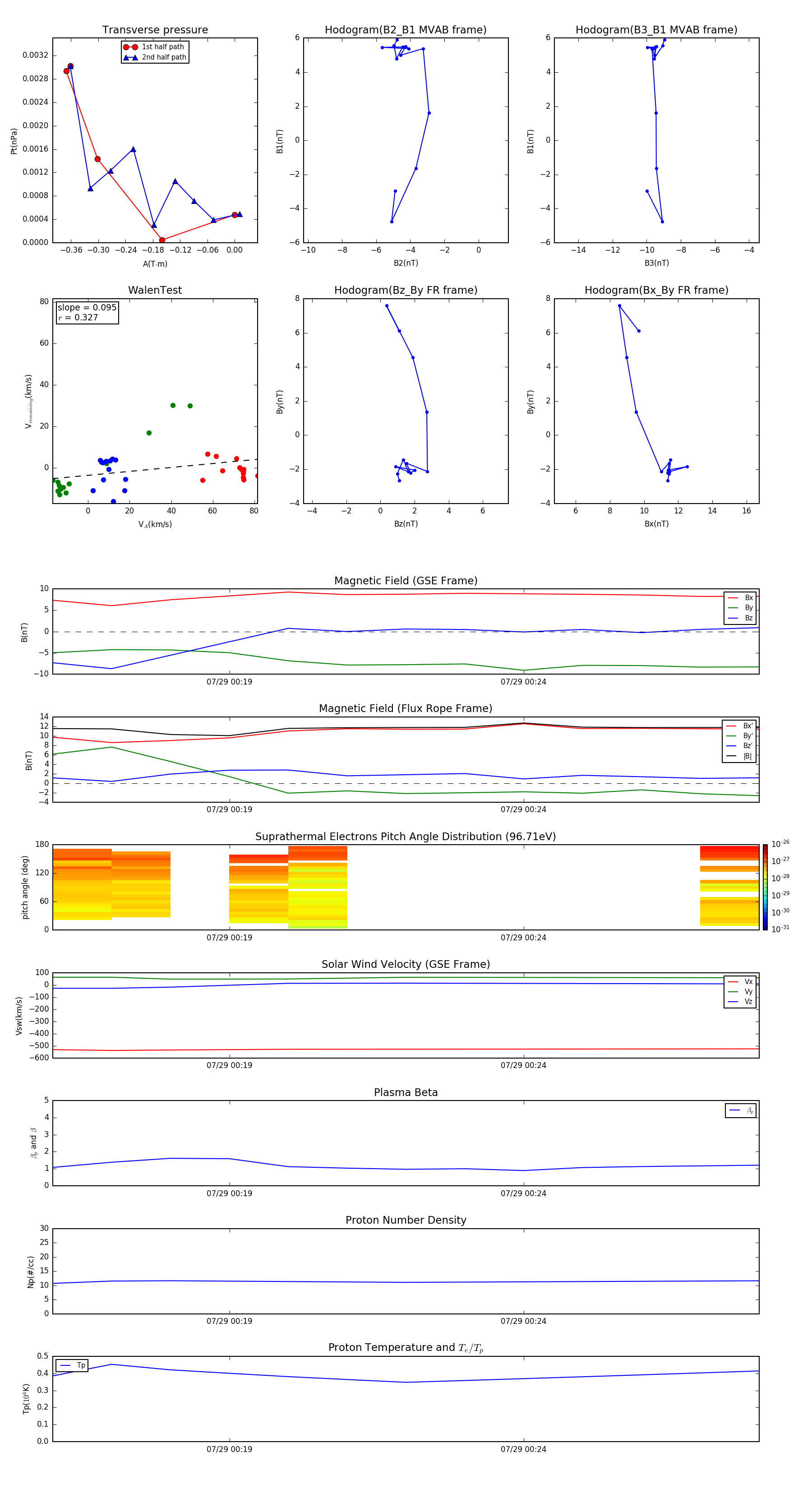Image resolution: width=812 pixels, height=1489 pixels.
Task: Click the 'B2(nT)' axis label
Action: click(406, 263)
